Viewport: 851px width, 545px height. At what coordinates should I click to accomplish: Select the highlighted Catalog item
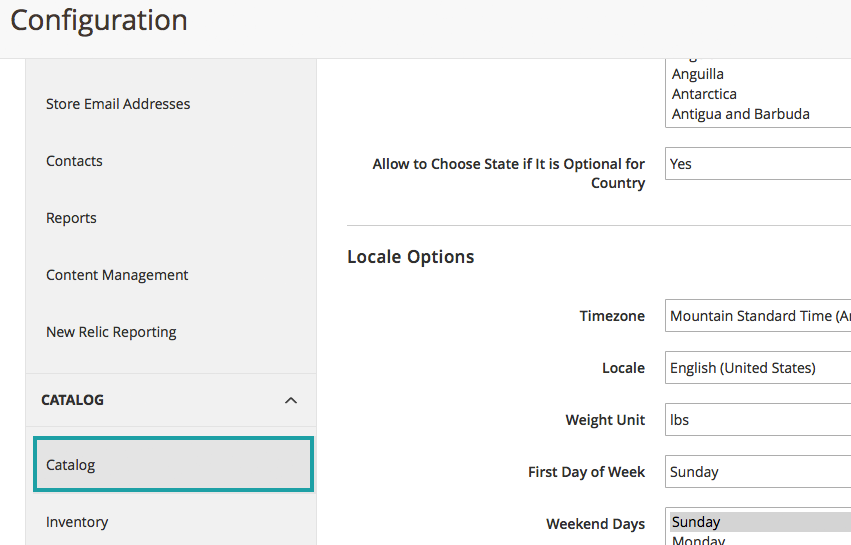(x=173, y=465)
